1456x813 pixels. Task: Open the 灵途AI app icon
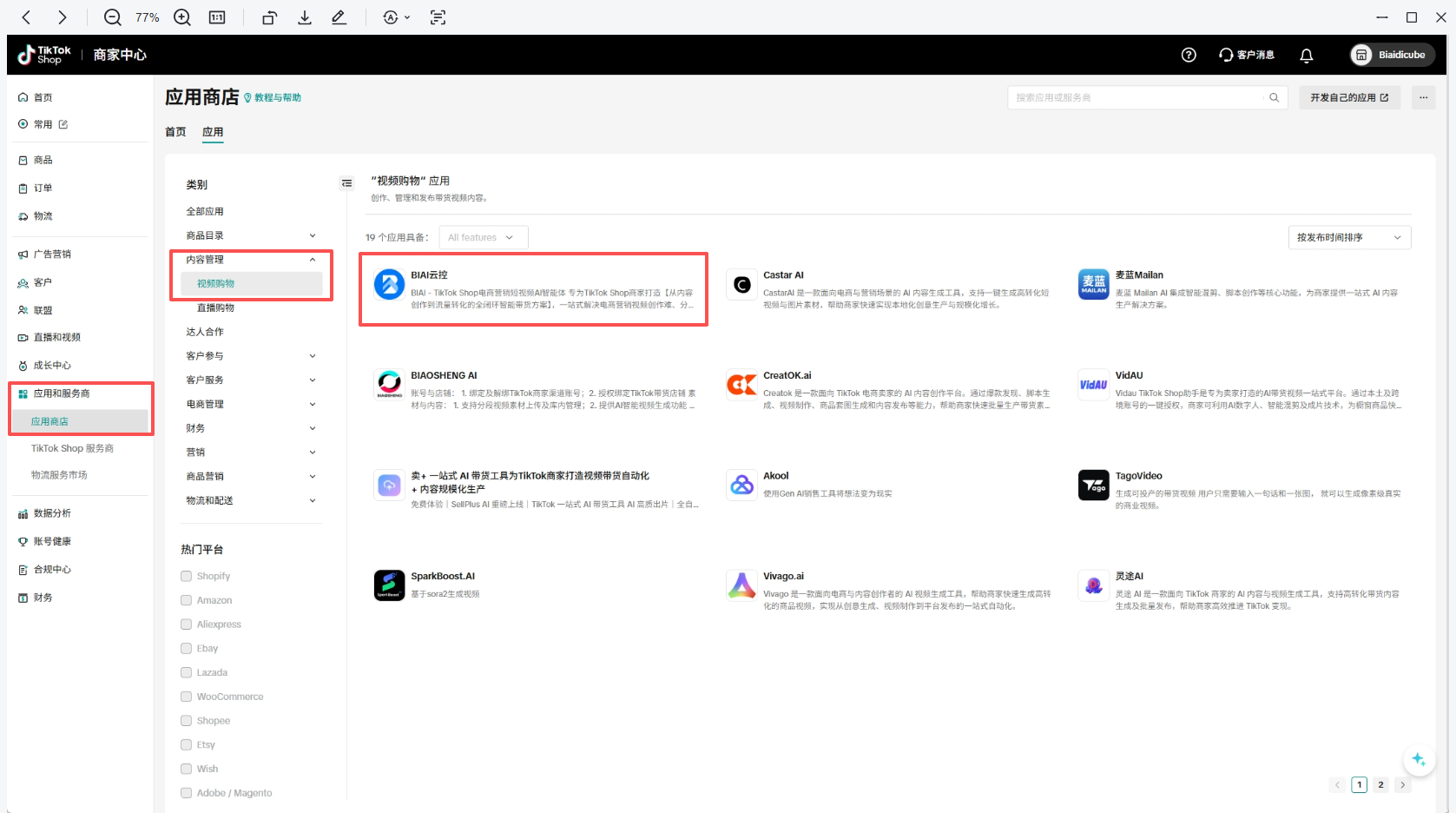1094,585
